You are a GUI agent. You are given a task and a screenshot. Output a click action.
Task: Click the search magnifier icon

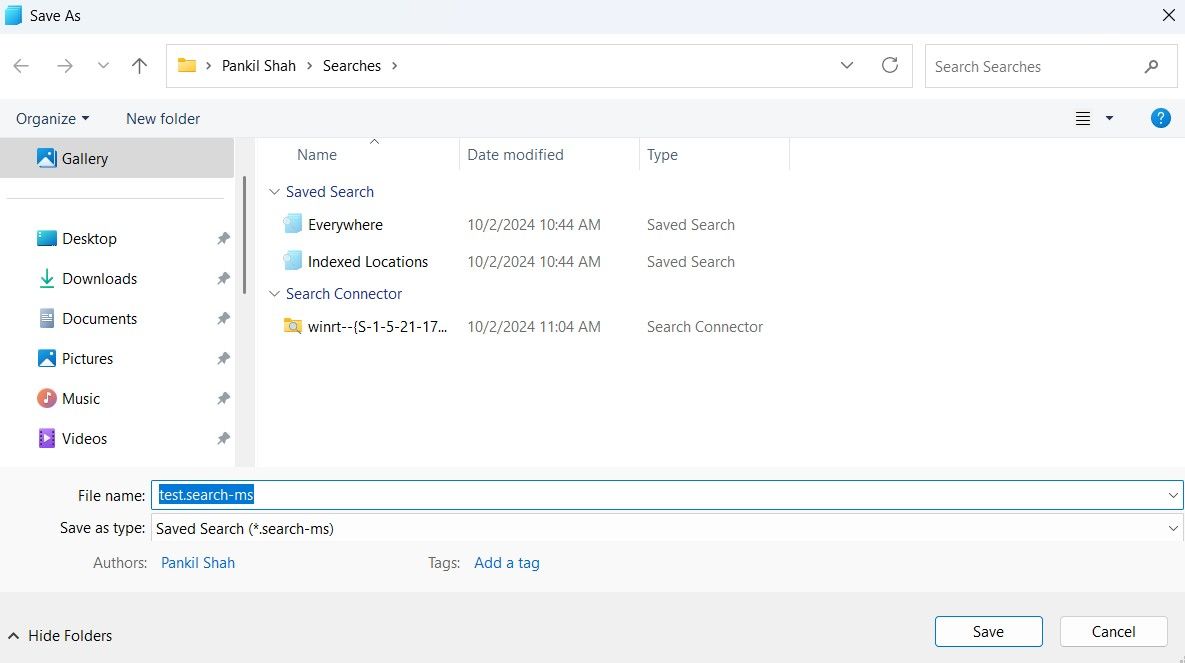[1151, 67]
